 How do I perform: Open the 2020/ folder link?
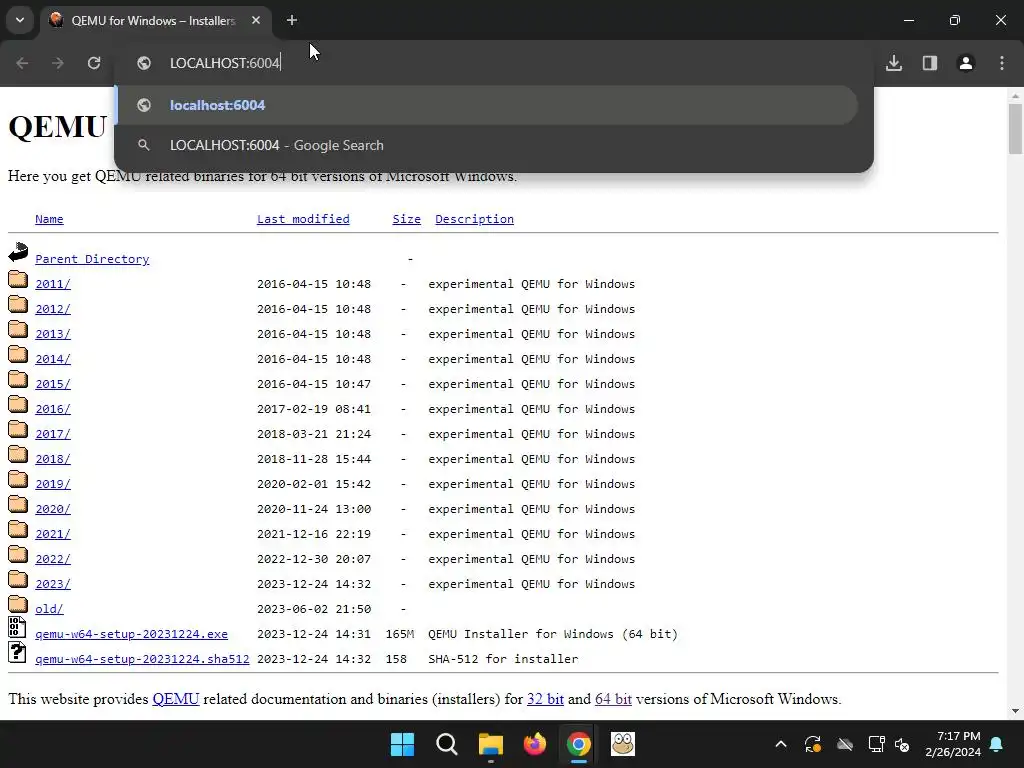pyautogui.click(x=53, y=509)
